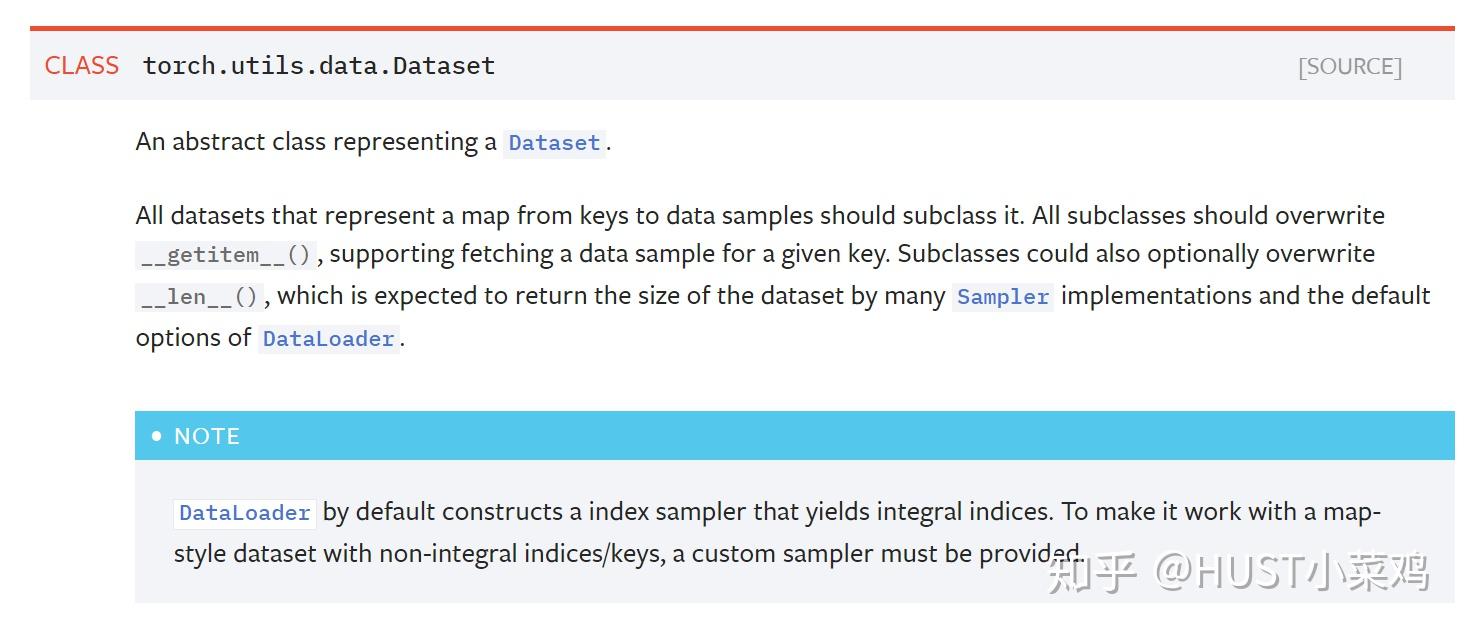This screenshot has width=1468, height=632.
Task: Open the [SOURCE] link
Action: click(1349, 67)
